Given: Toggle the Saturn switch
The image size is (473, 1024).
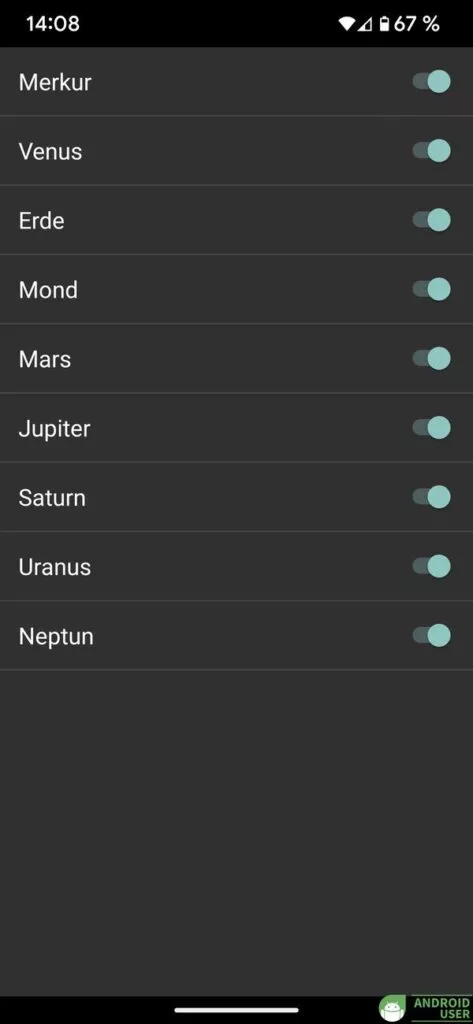Looking at the screenshot, I should pos(431,497).
